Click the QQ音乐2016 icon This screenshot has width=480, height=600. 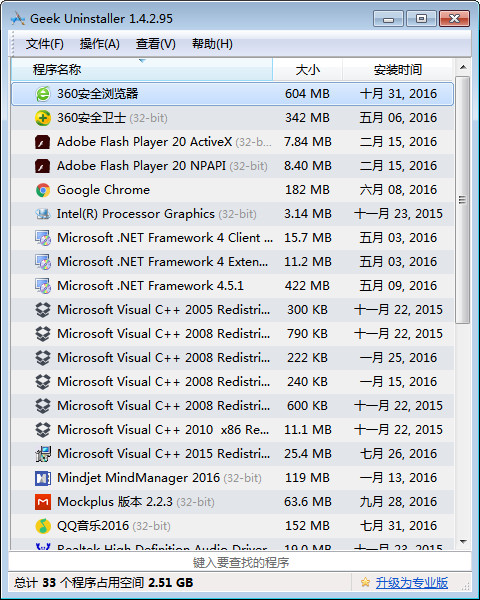(x=43, y=526)
